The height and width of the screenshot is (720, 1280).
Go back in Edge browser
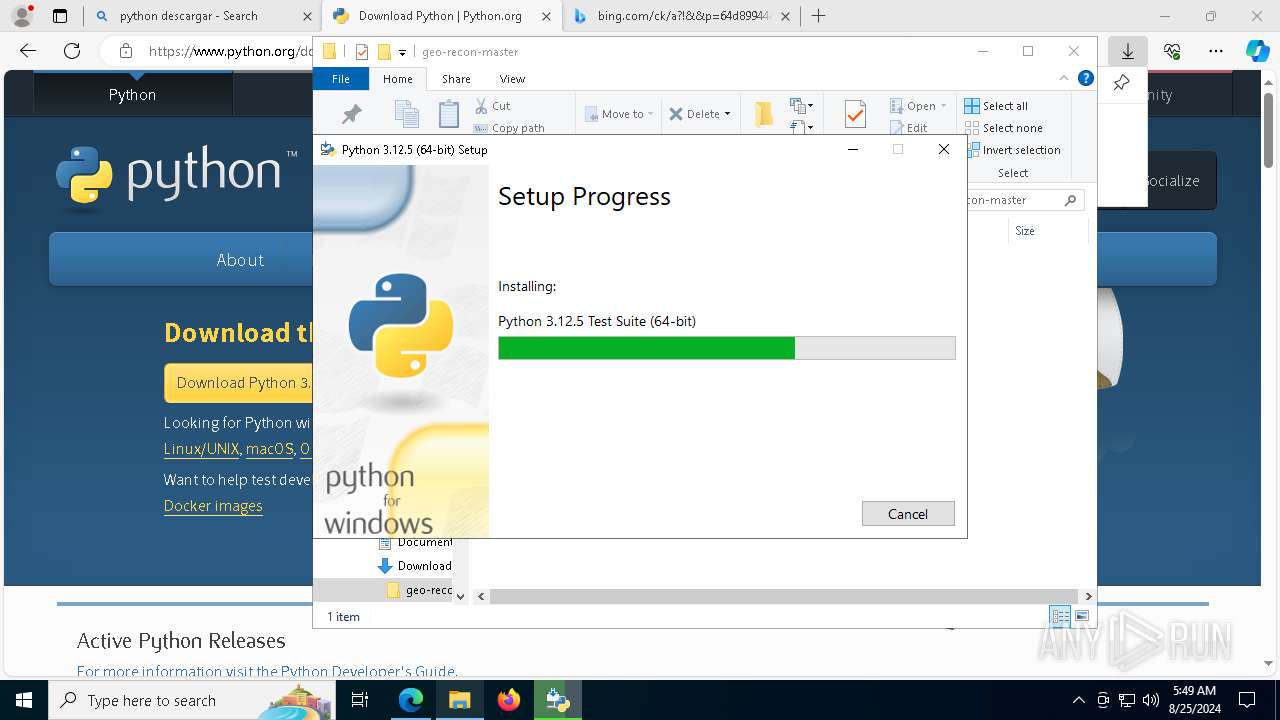tap(28, 51)
